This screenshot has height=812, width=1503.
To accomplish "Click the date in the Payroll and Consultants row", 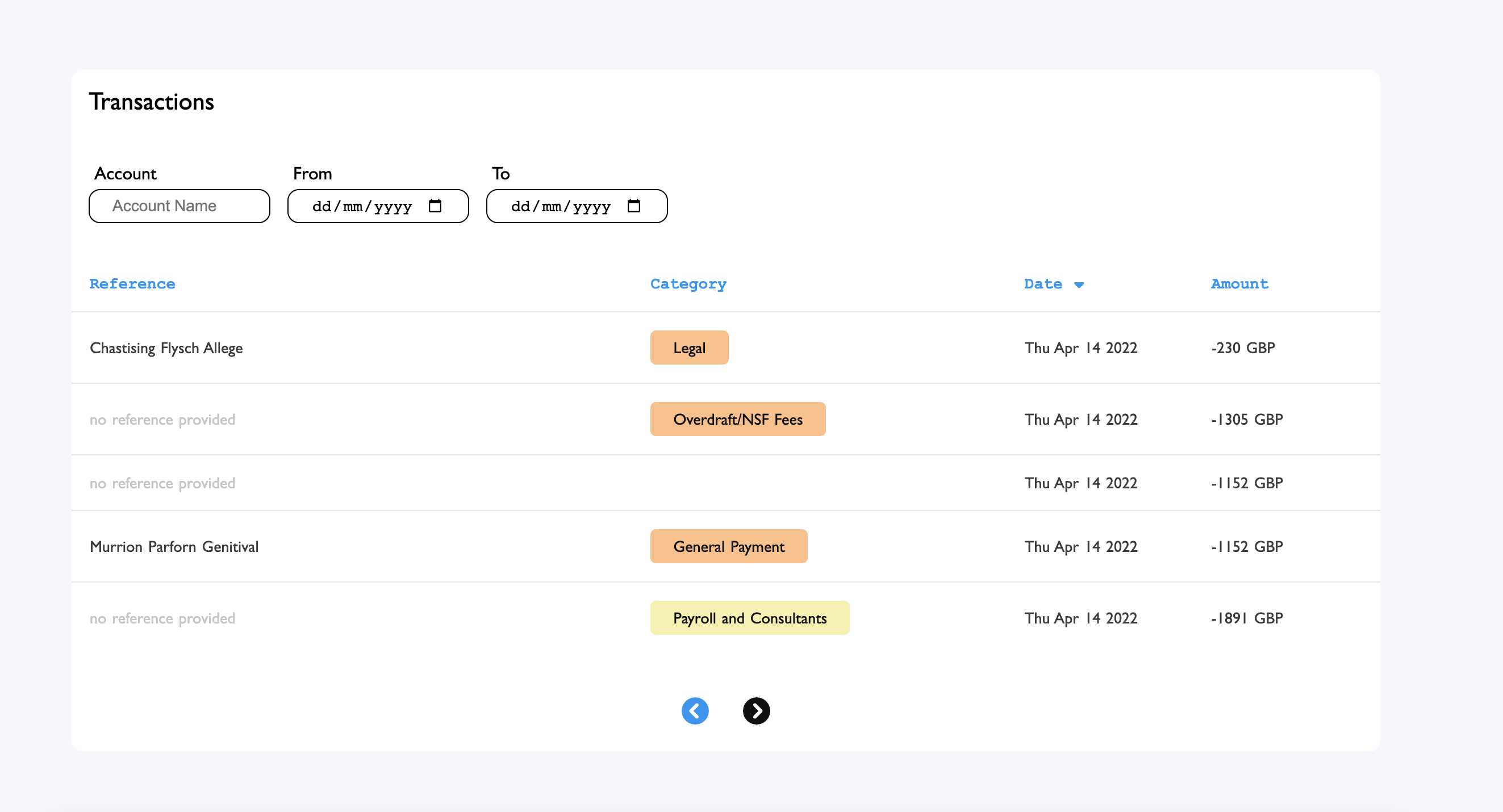I will 1080,618.
